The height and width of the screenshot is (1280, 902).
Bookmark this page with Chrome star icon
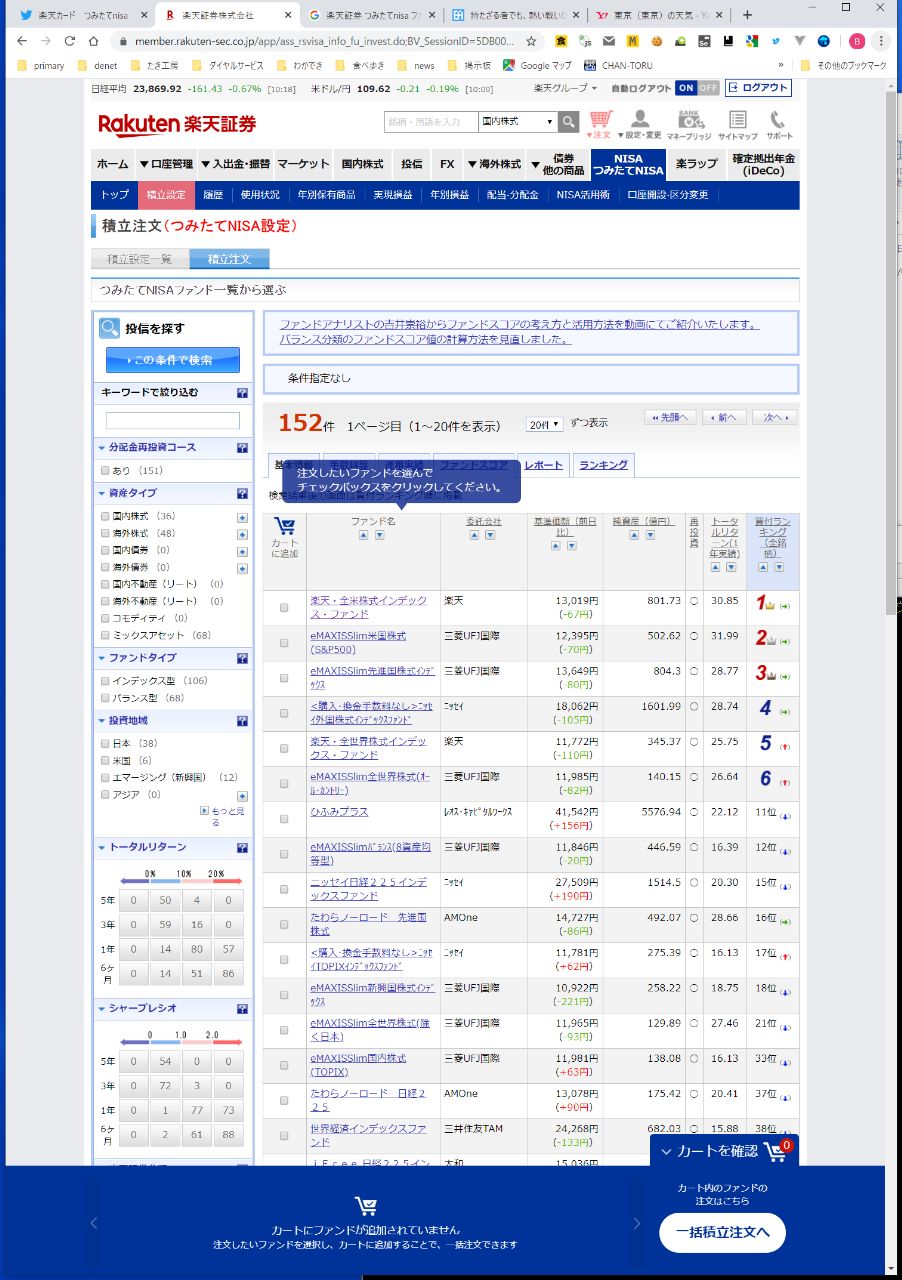(x=531, y=41)
